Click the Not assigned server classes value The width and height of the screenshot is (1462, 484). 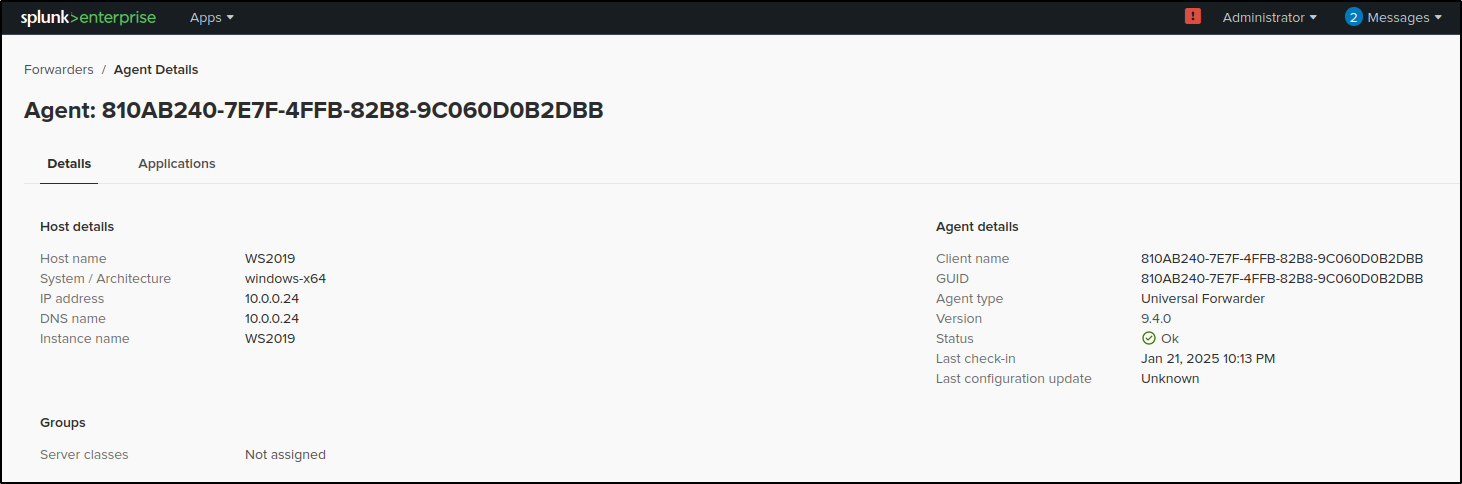(x=285, y=454)
